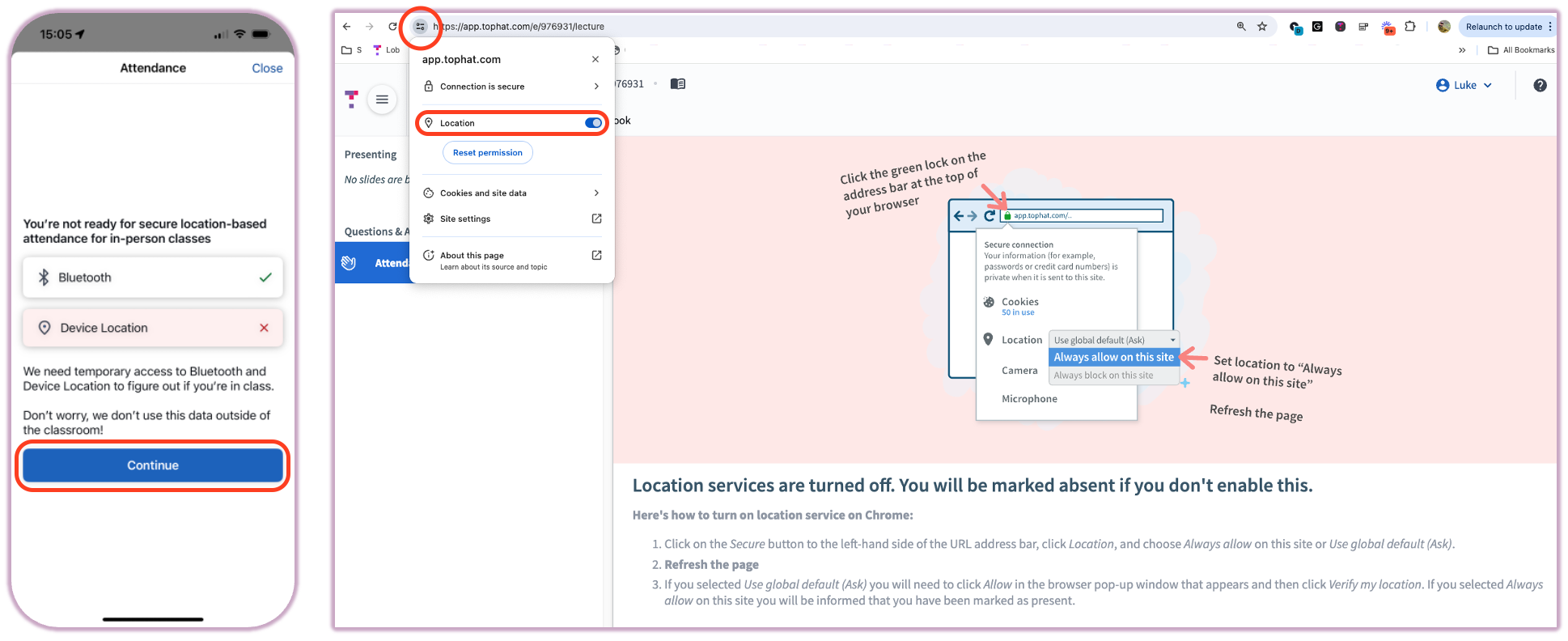
Task: Bookmark this page with the star icon
Action: click(1262, 27)
